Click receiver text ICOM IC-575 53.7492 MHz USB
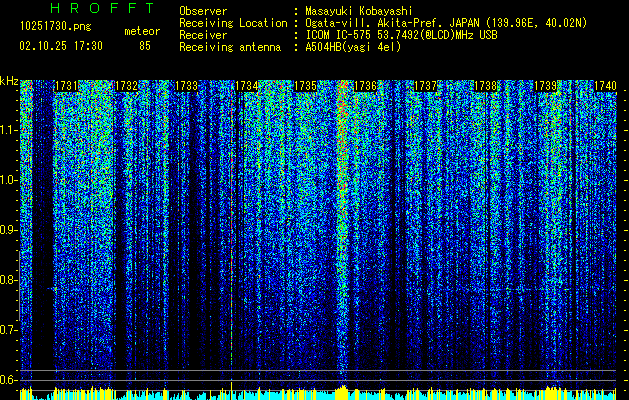Viewport: 629px width, 400px height. 401,35
